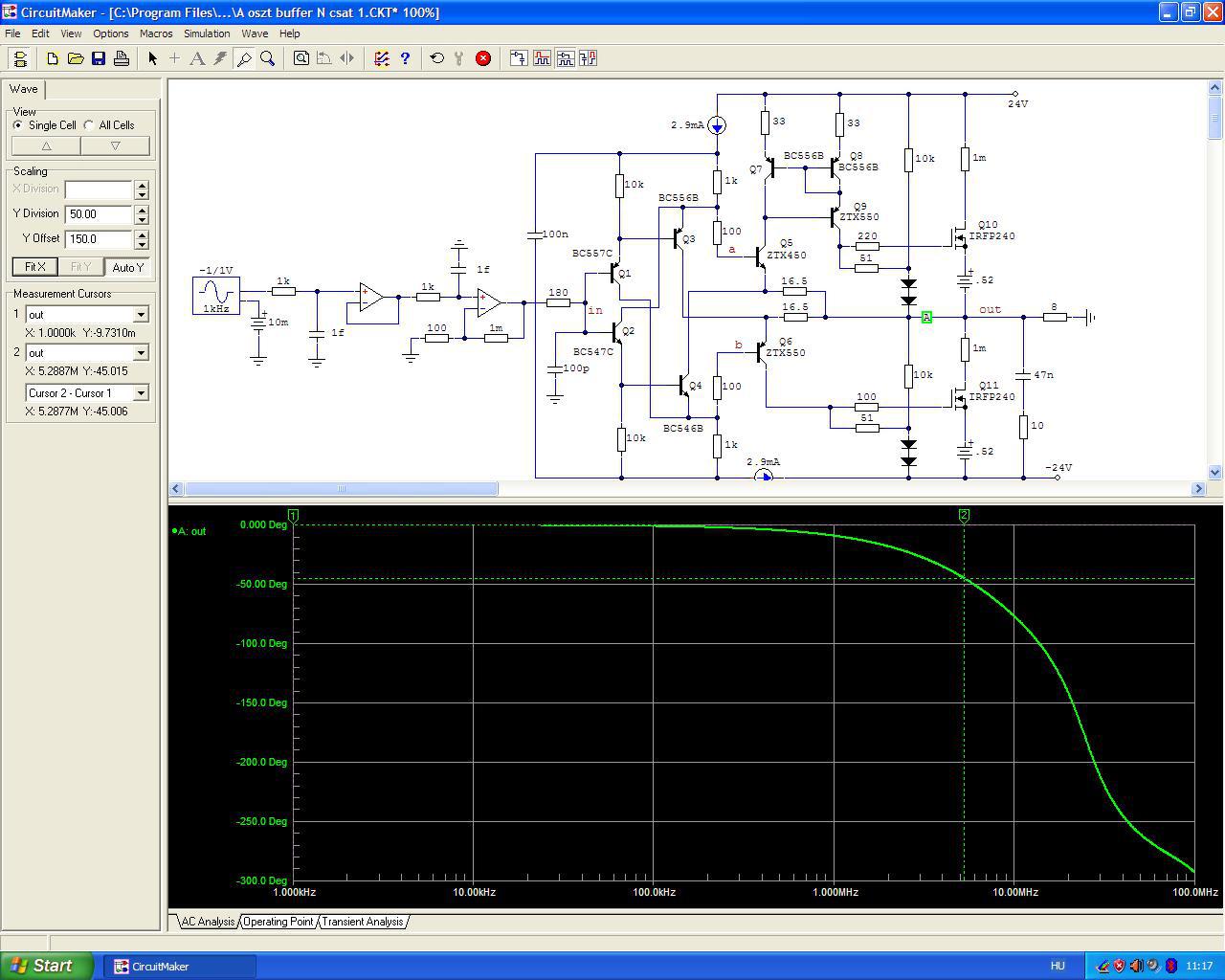Image resolution: width=1225 pixels, height=980 pixels.
Task: Click the Print icon in toolbar
Action: (x=122, y=58)
